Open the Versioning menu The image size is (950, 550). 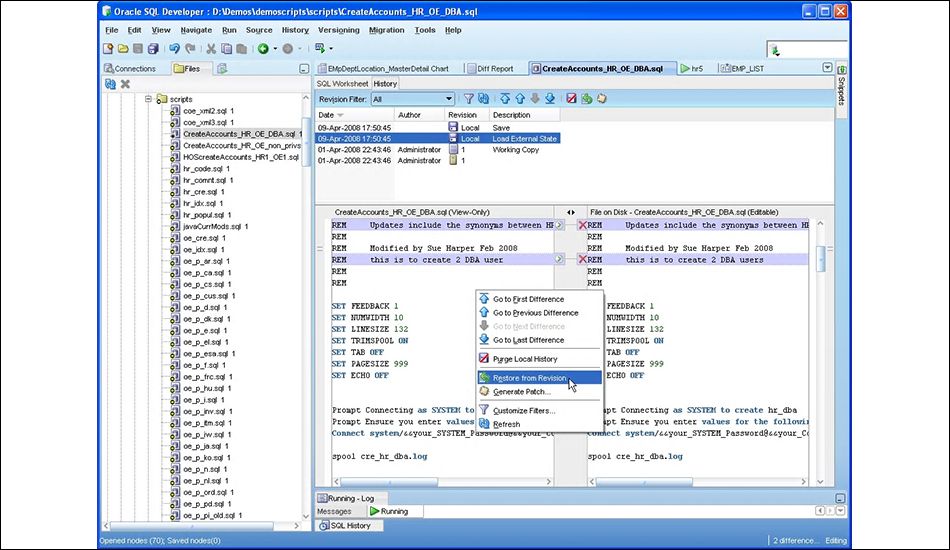pos(339,30)
